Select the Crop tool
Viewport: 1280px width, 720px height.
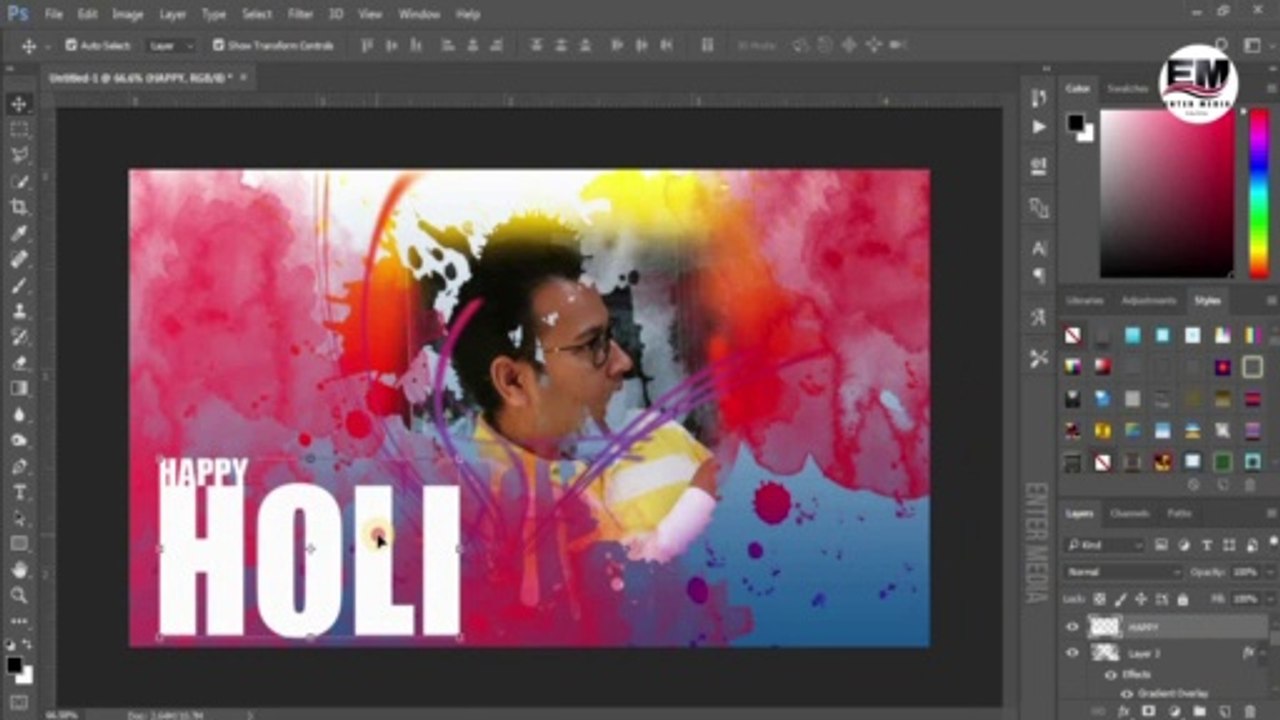tap(19, 207)
